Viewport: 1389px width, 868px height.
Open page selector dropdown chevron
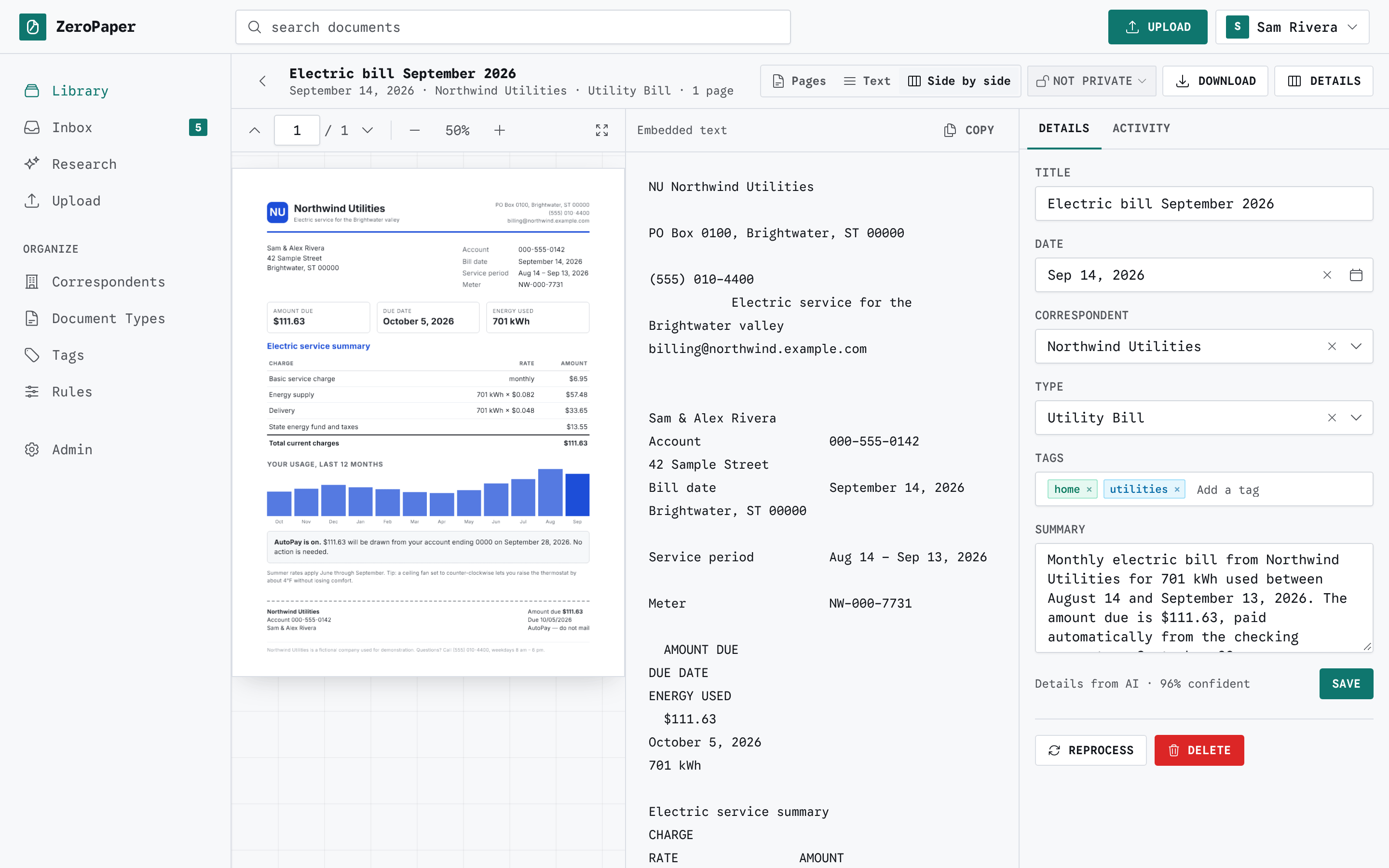point(368,130)
